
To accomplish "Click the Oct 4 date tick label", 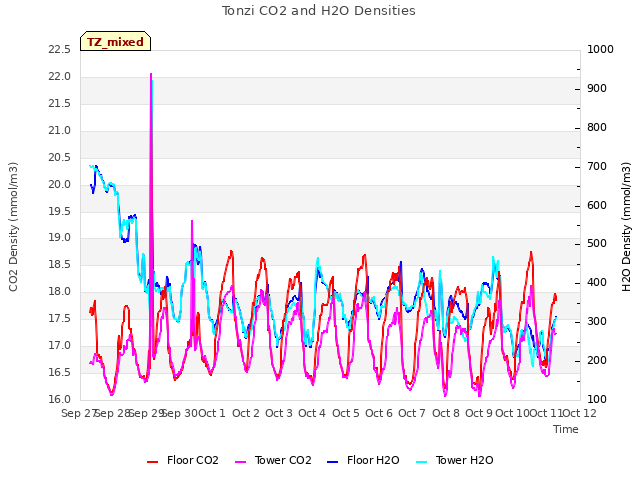I will click(312, 413).
